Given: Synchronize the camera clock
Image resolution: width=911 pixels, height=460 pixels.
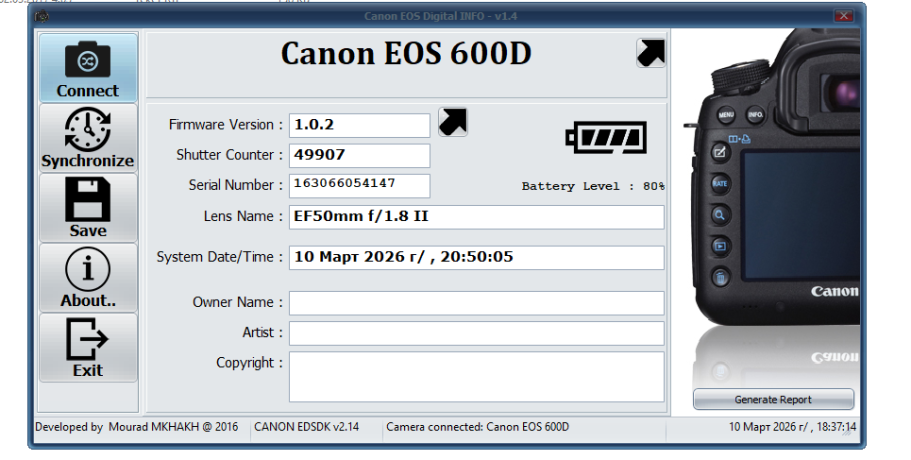Looking at the screenshot, I should [x=88, y=138].
